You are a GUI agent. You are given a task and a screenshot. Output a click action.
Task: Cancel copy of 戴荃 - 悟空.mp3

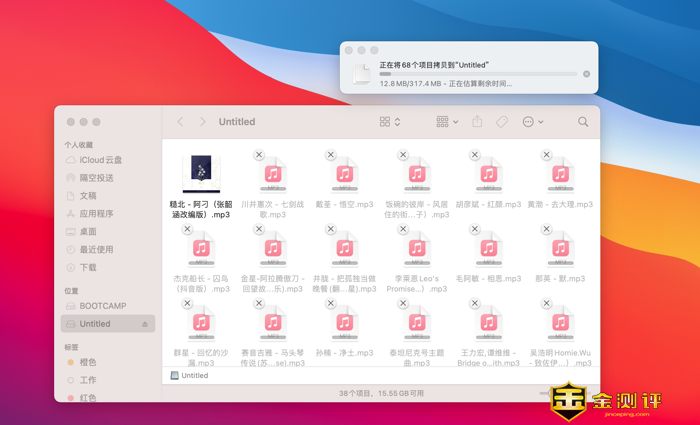tap(331, 155)
